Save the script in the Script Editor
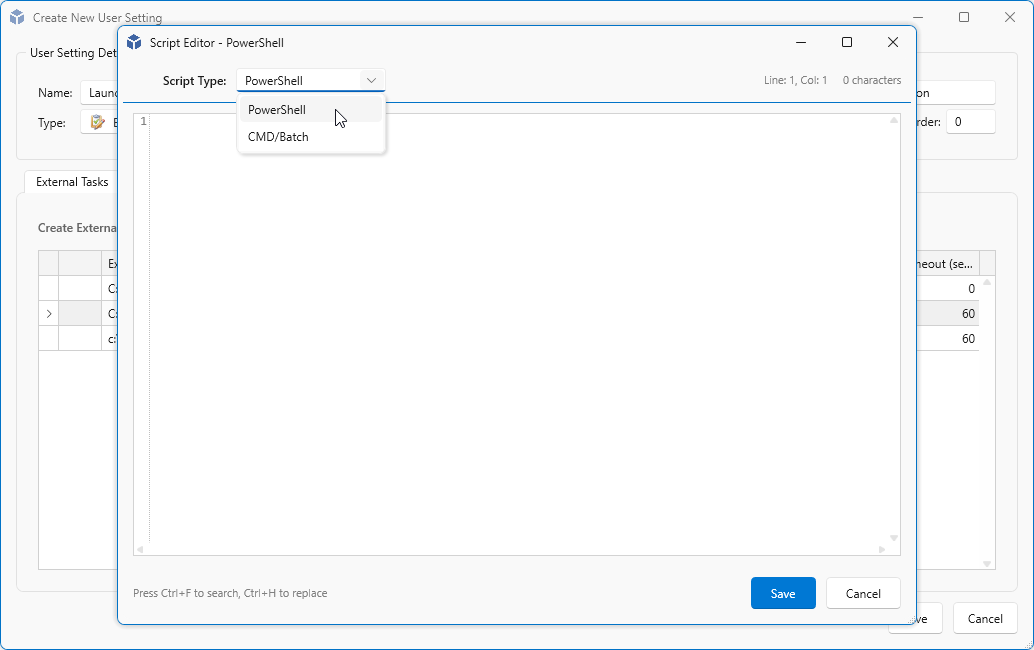 783,593
